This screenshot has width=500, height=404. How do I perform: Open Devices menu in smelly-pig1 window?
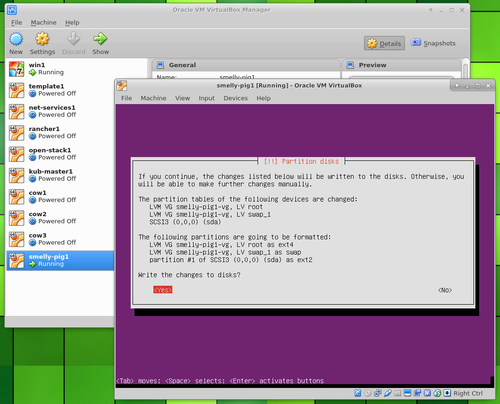(x=236, y=98)
